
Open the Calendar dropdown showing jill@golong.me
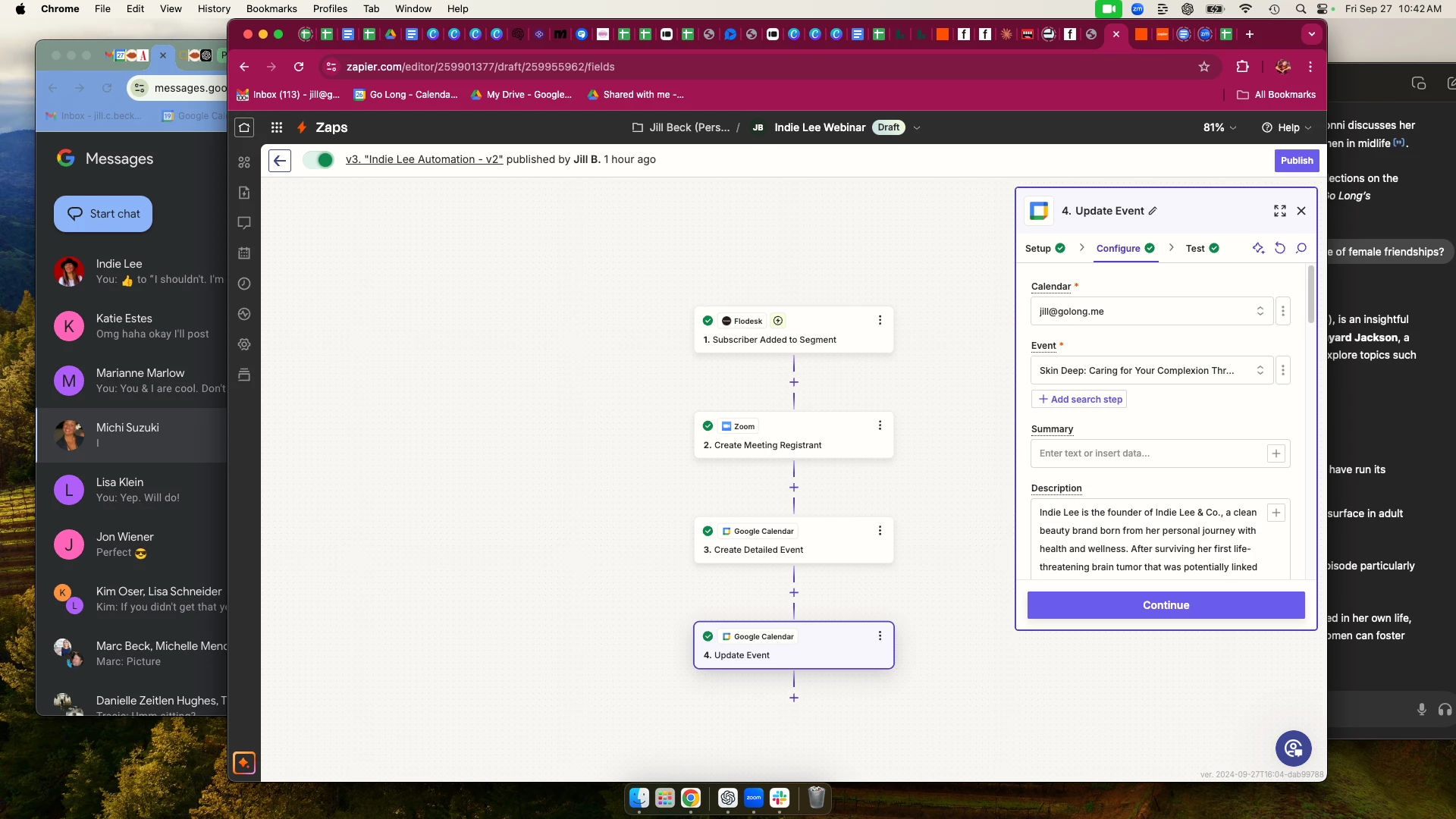click(1150, 311)
